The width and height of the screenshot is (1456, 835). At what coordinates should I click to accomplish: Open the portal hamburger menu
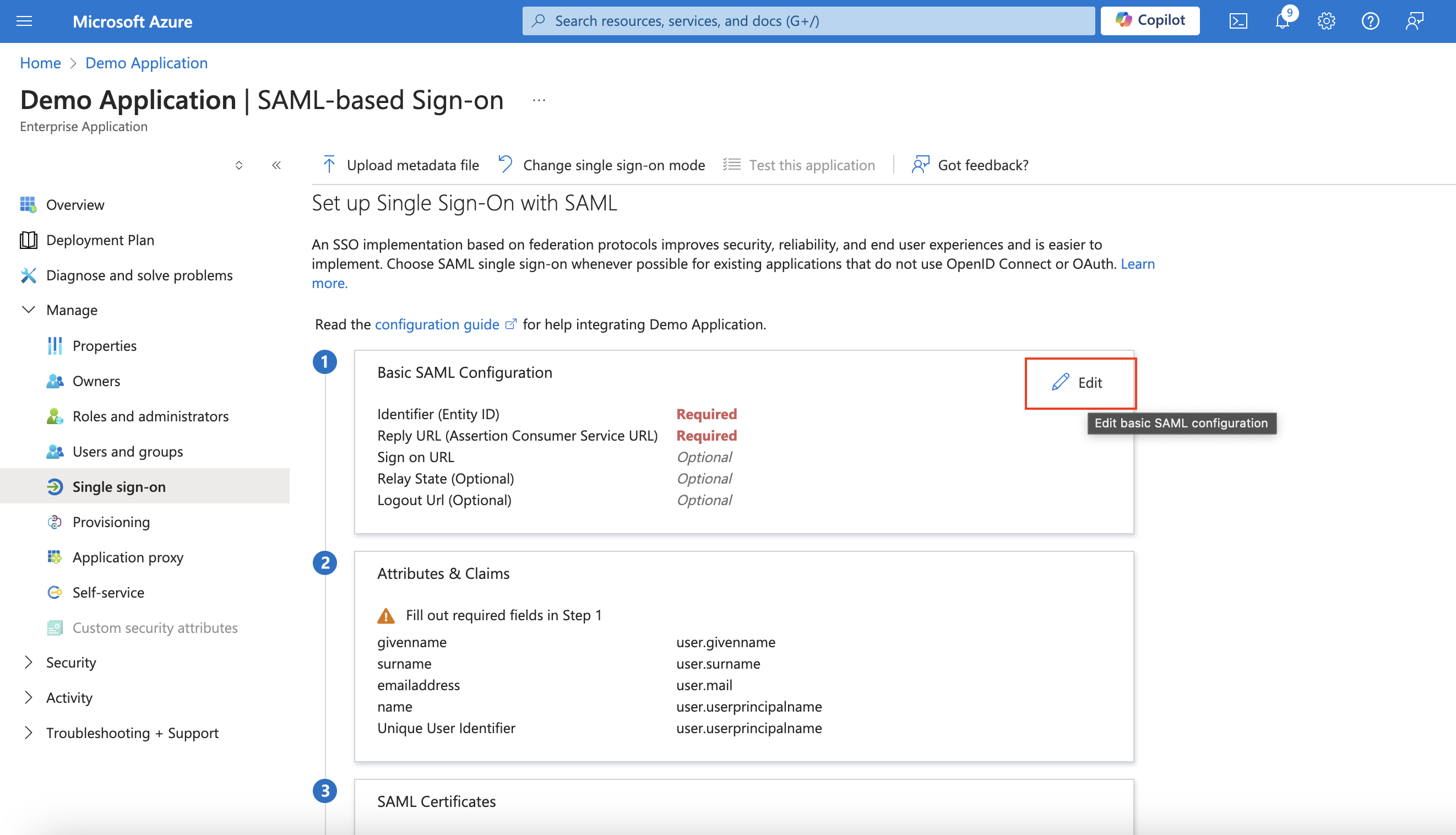[24, 21]
